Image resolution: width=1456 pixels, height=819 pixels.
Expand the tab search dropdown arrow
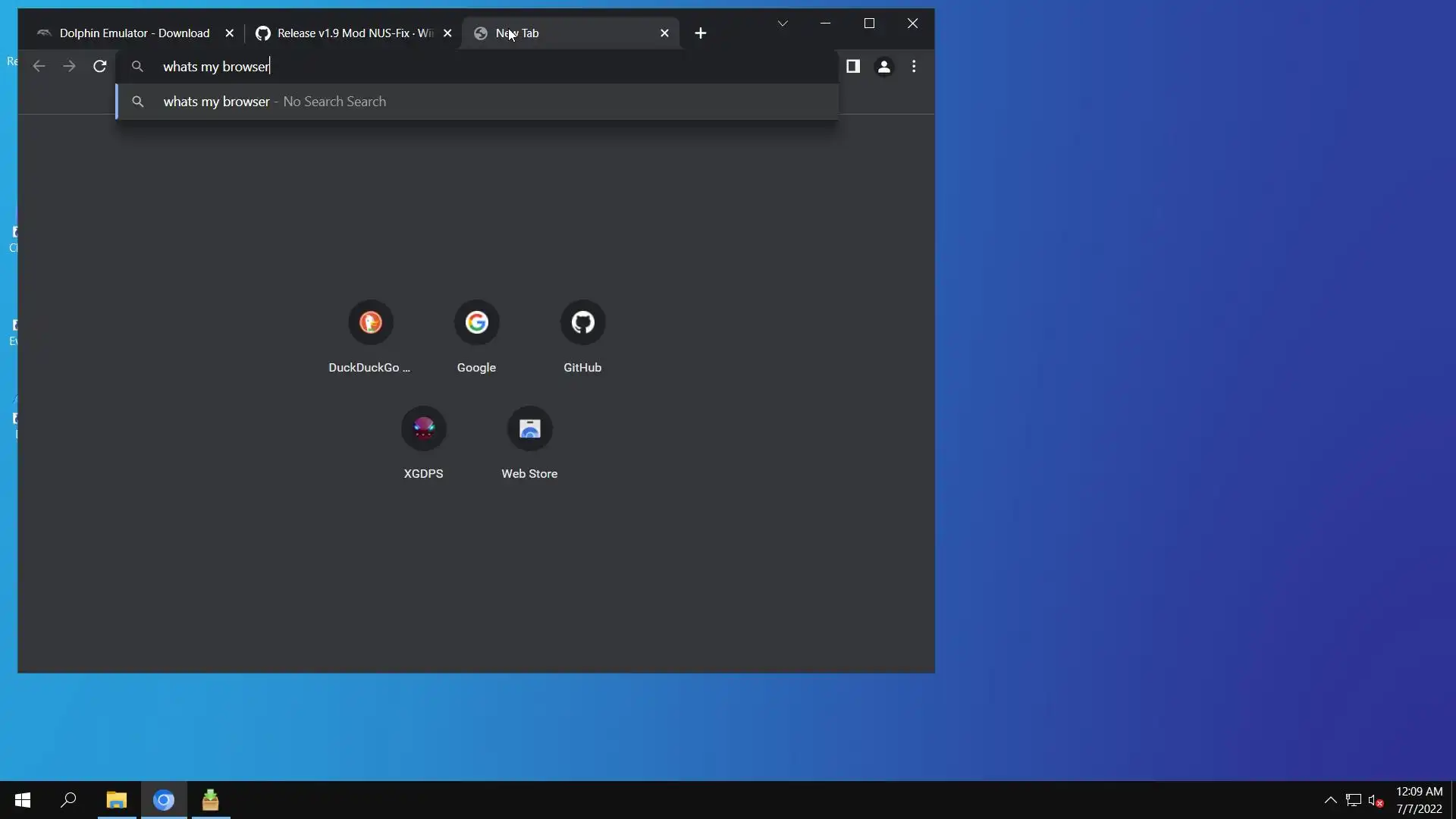tap(783, 24)
